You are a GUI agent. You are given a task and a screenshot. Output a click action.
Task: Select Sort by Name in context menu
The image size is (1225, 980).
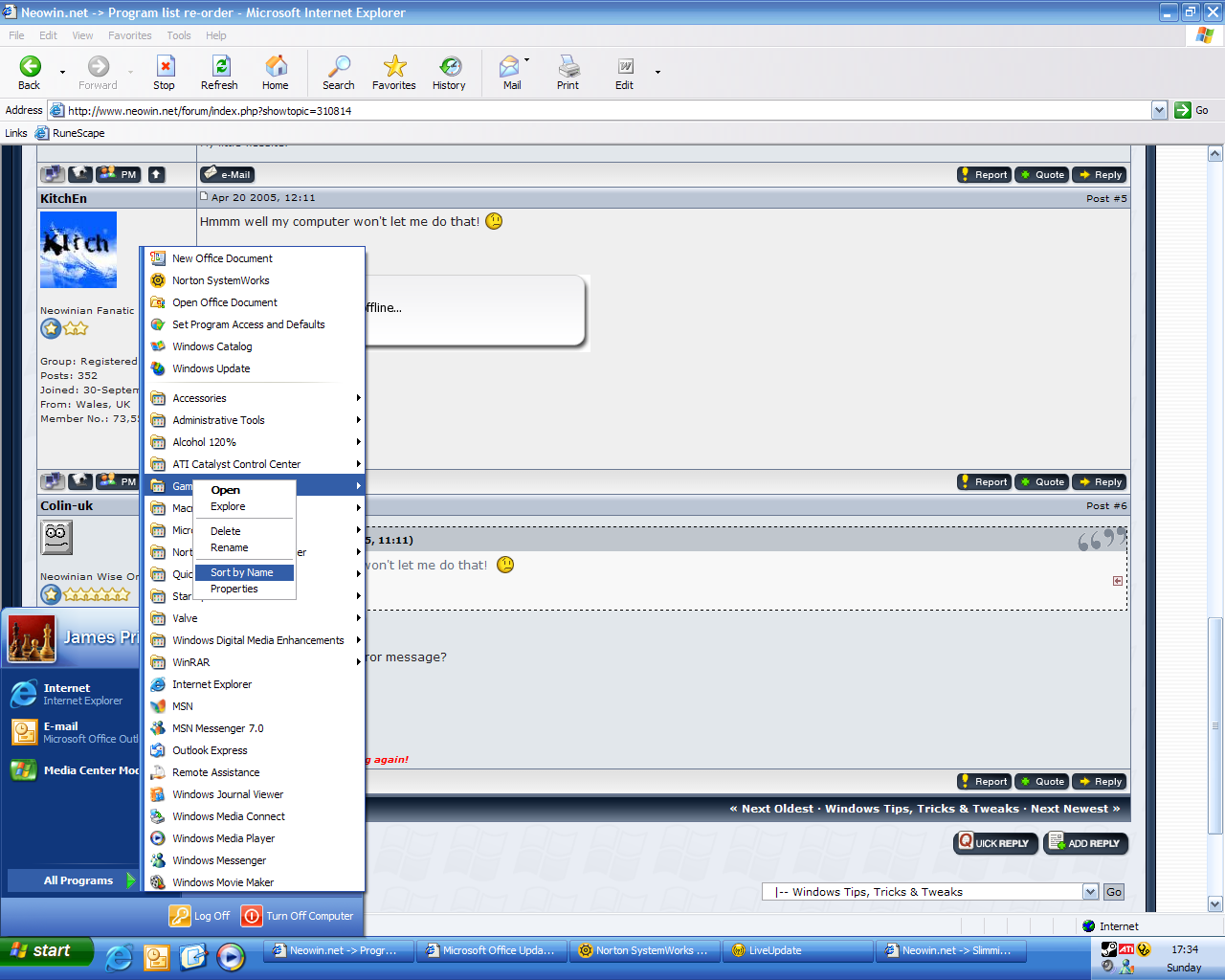(245, 572)
